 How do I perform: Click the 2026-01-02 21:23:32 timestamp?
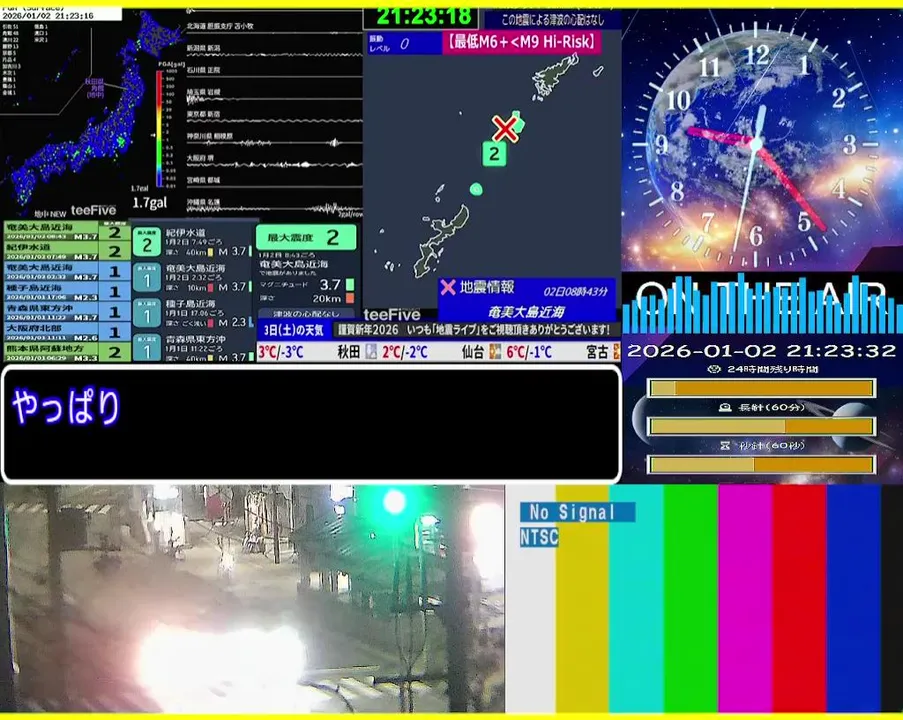tap(761, 350)
